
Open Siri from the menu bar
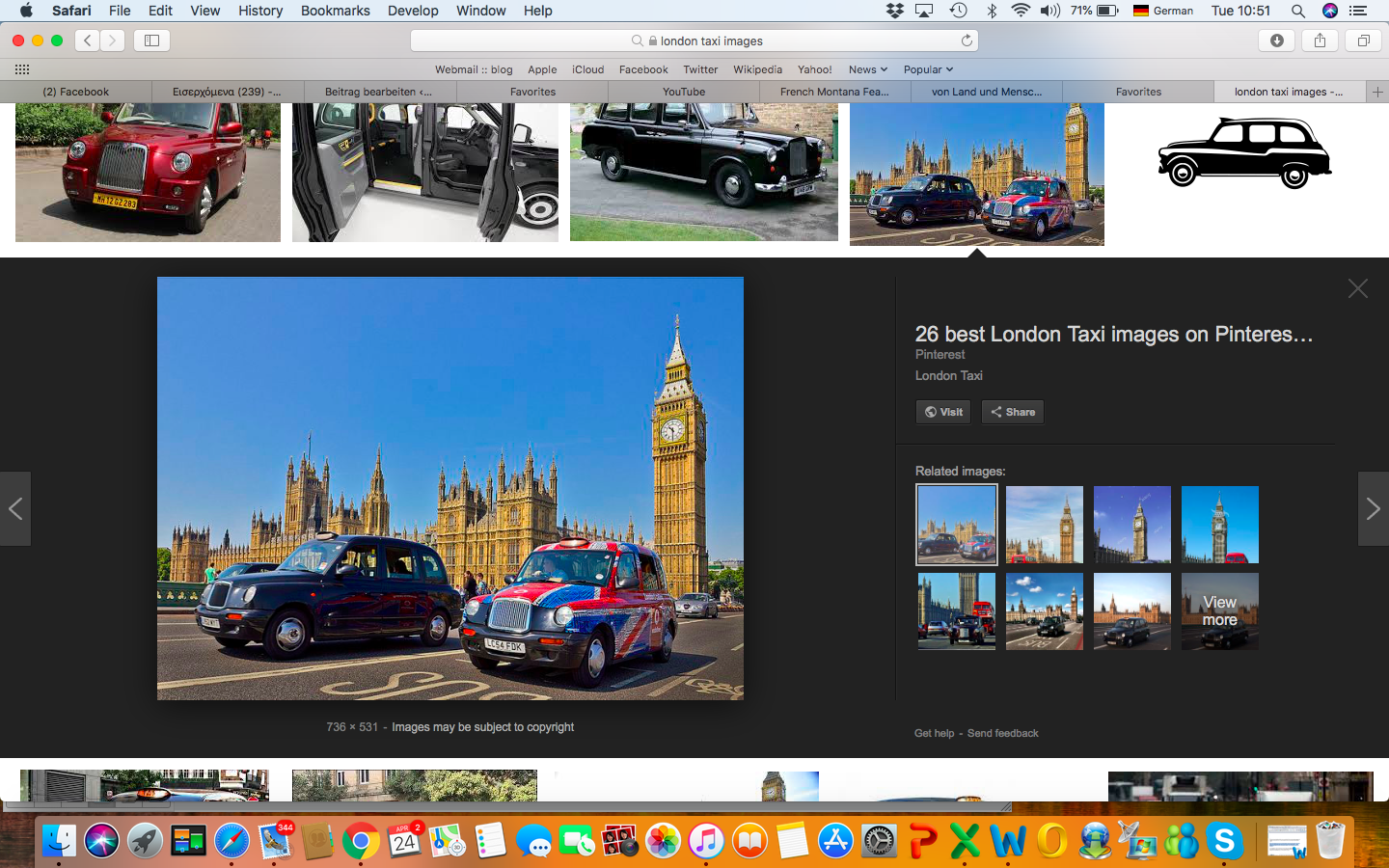[1330, 11]
